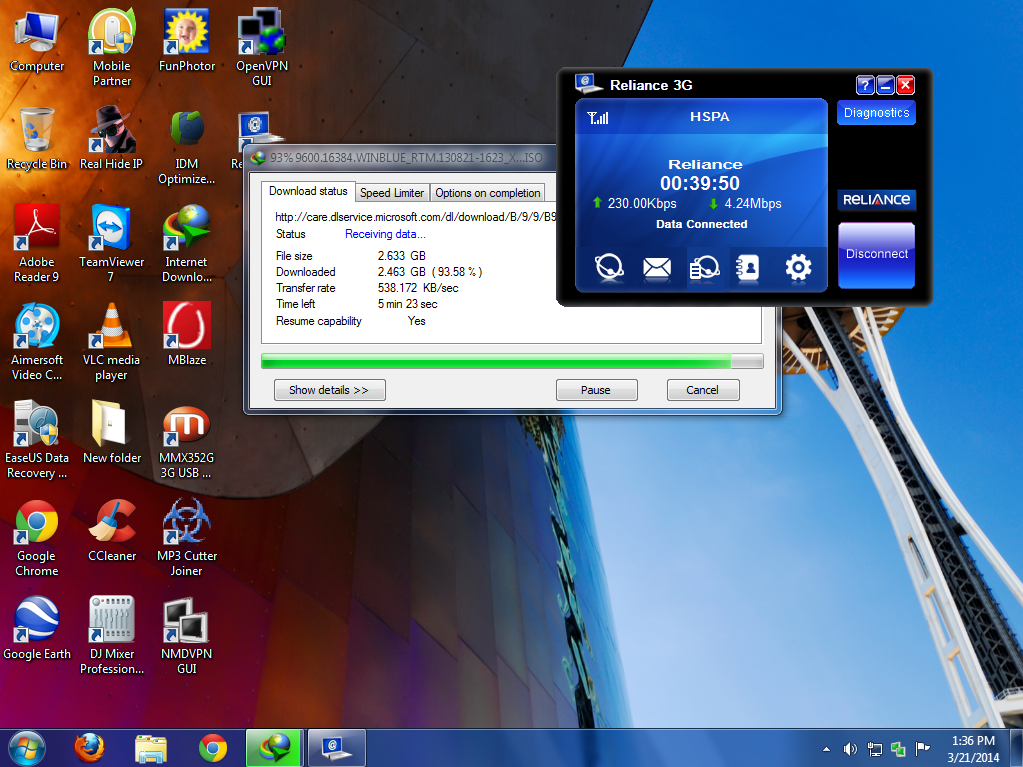The width and height of the screenshot is (1023, 767).
Task: Launch Adobe Reader 9
Action: pyautogui.click(x=37, y=244)
